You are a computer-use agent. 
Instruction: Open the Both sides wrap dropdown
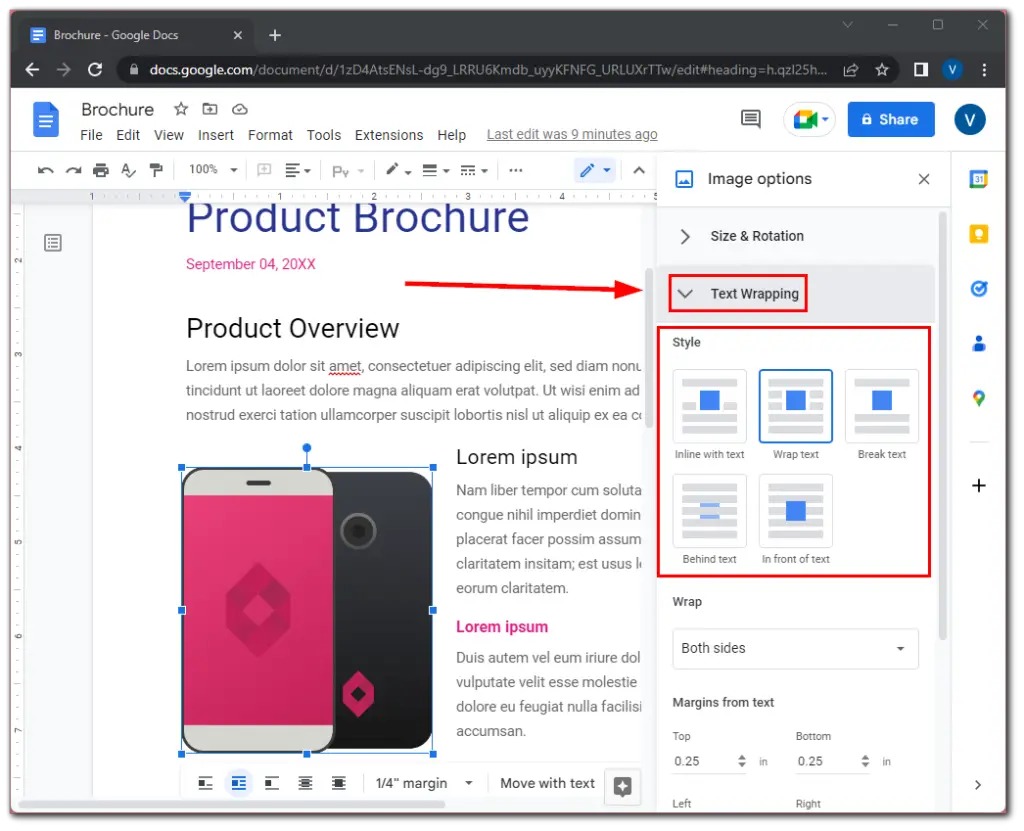coord(795,648)
